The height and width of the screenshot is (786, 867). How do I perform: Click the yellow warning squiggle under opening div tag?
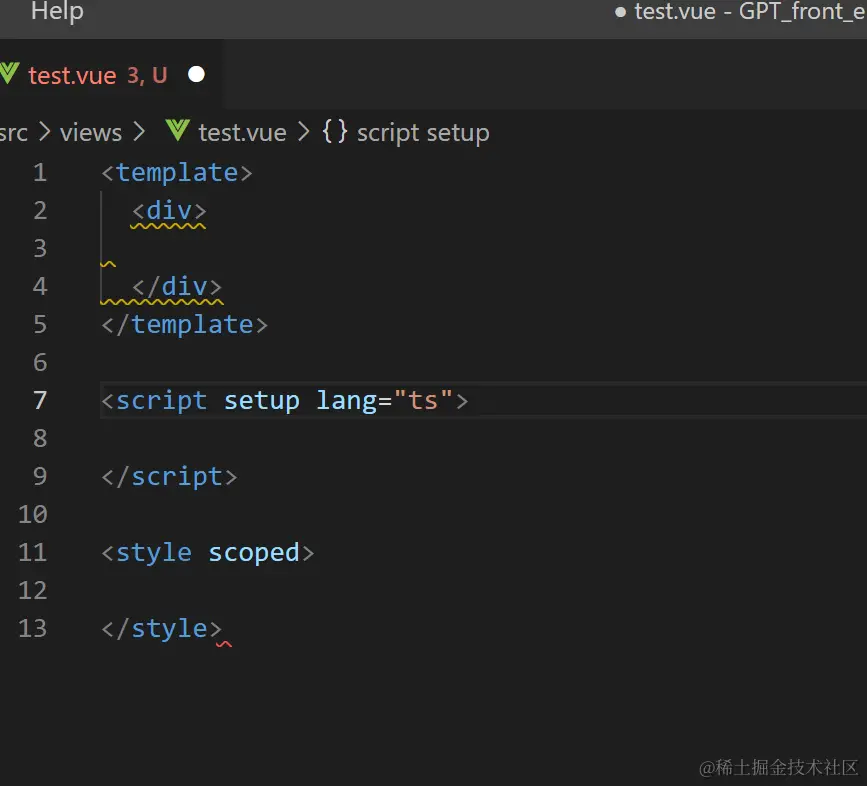pos(168,227)
